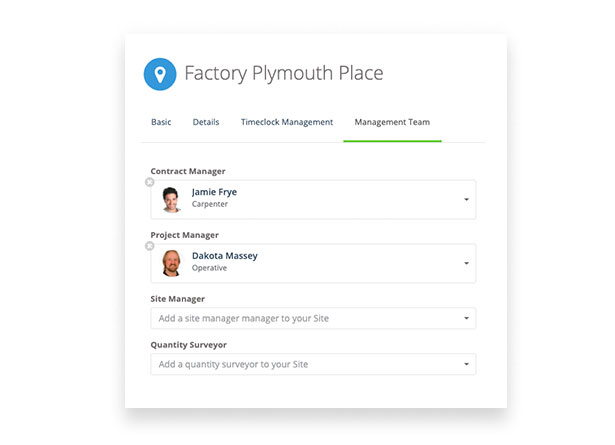
Task: Remove Dakota Massey as Project Manager
Action: coord(150,245)
